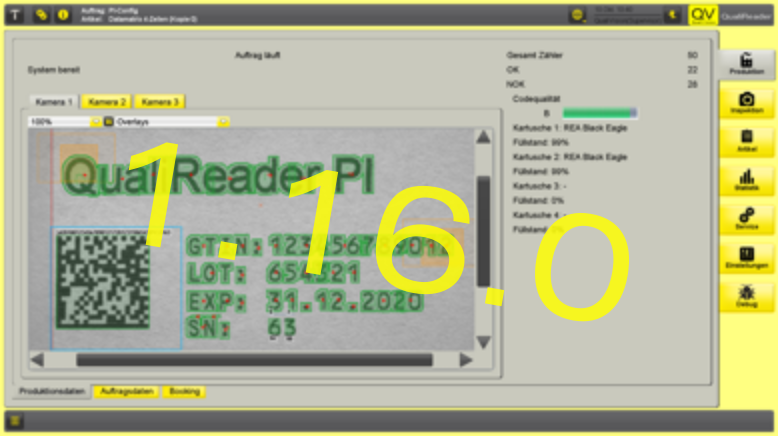Open the Auftragsdaten tab
The height and width of the screenshot is (436, 778).
click(x=126, y=391)
